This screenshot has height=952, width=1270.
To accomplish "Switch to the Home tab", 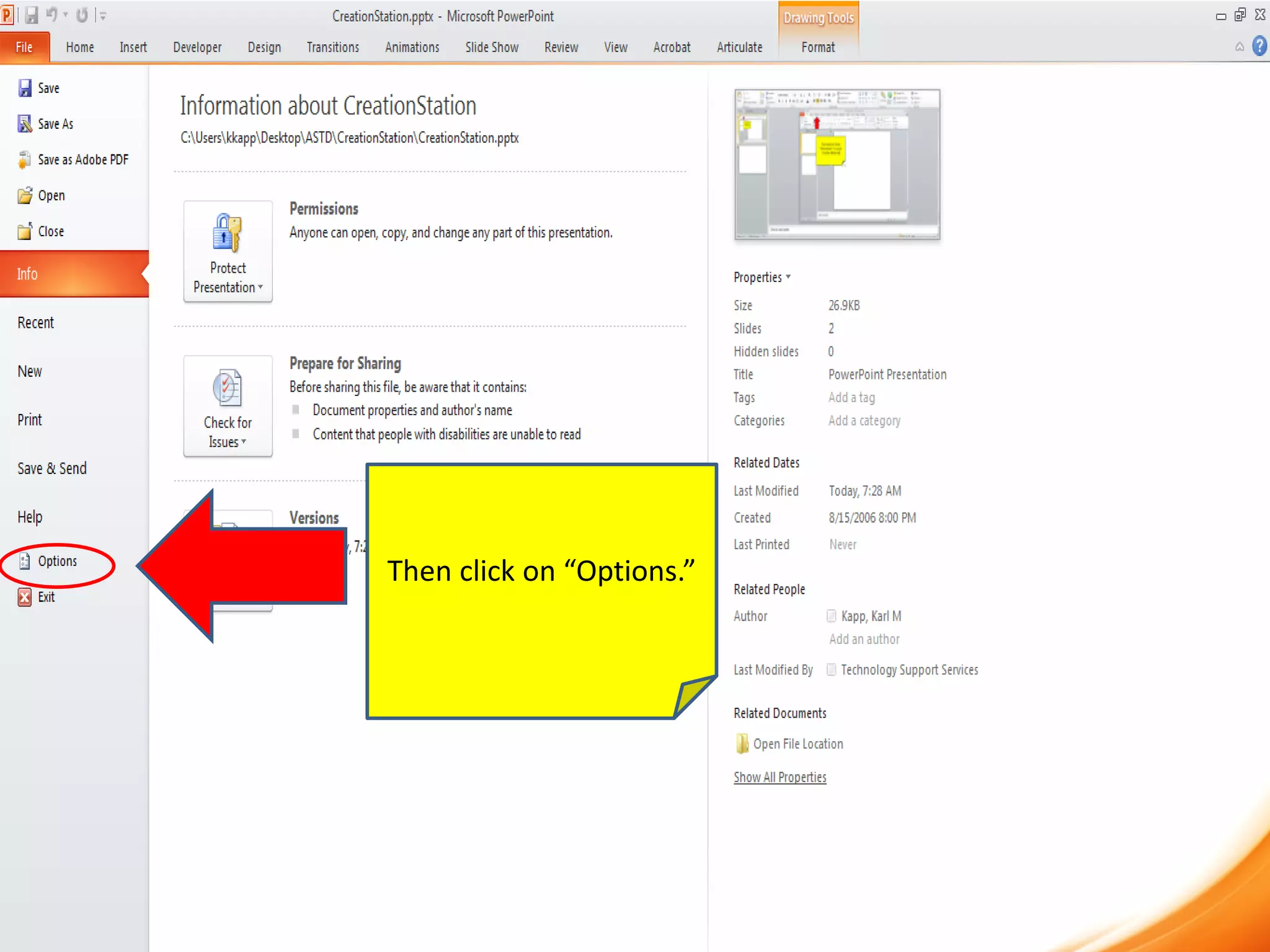I will coord(80,47).
